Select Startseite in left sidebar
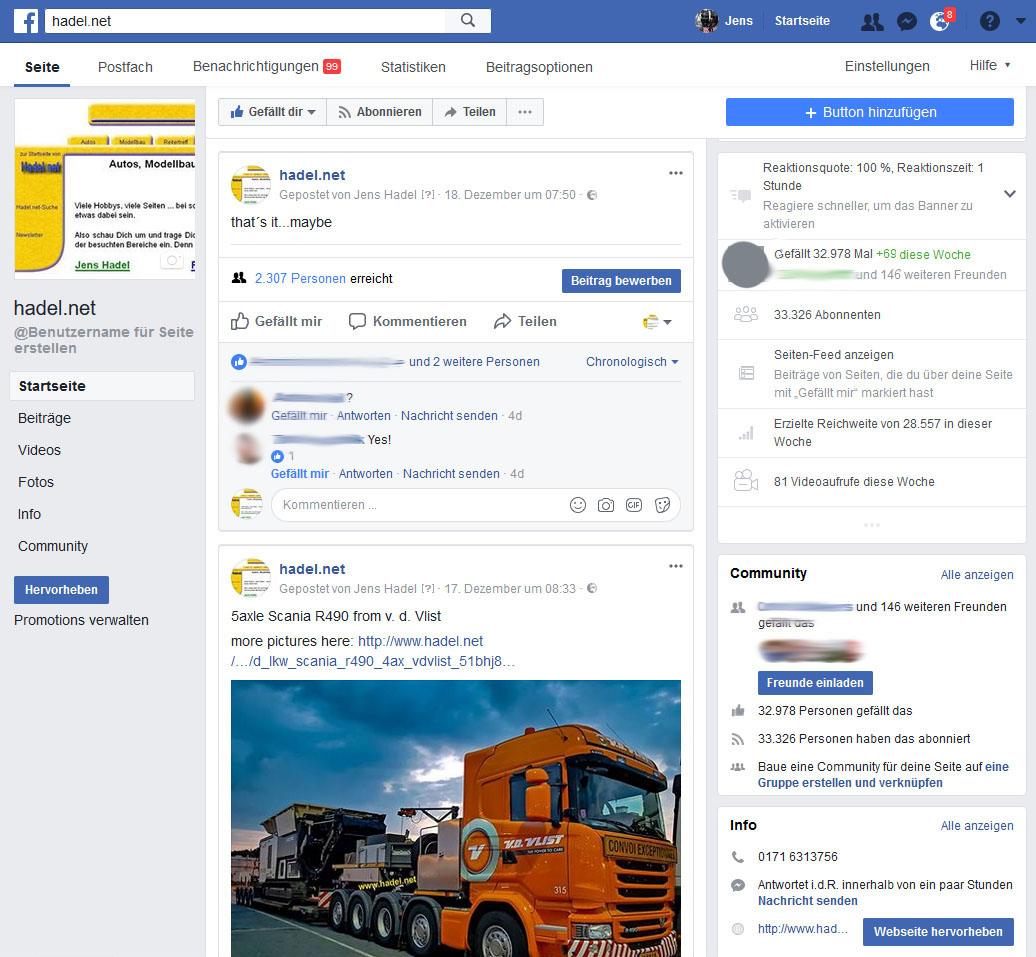This screenshot has height=957, width=1036. click(102, 386)
